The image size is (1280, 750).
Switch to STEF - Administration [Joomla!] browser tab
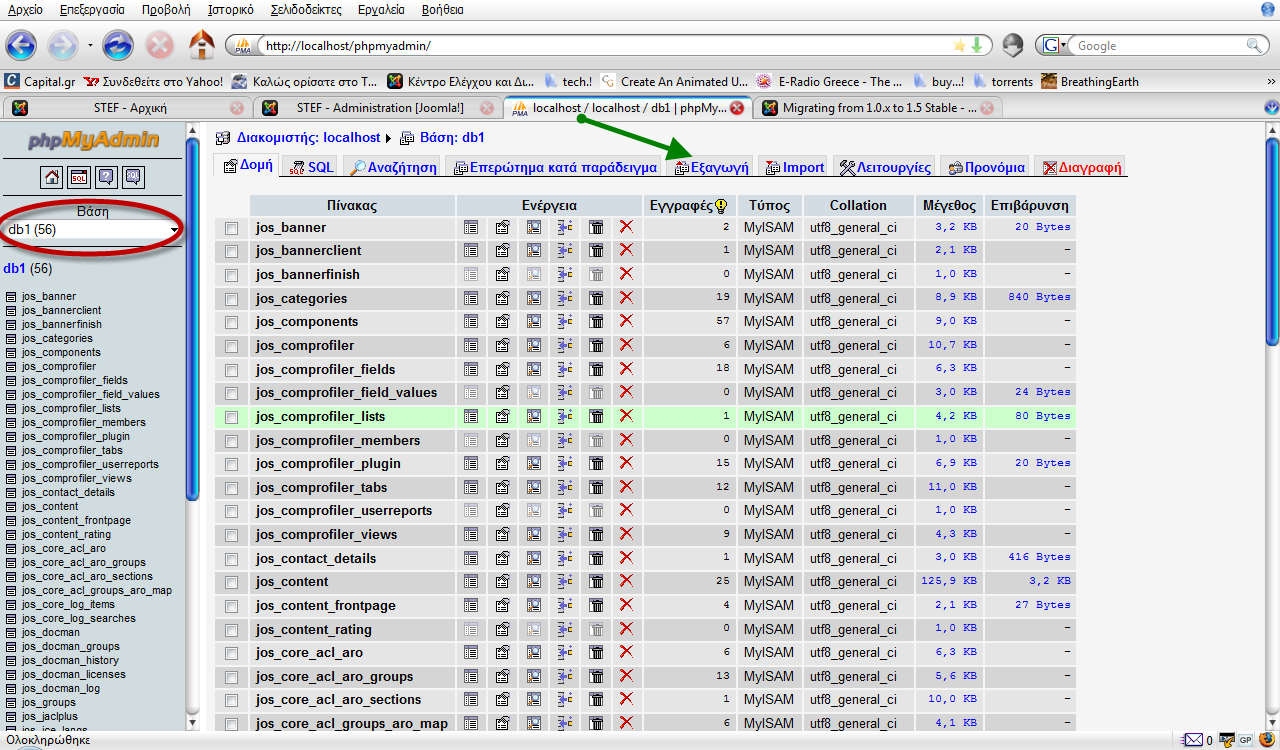pyautogui.click(x=376, y=107)
